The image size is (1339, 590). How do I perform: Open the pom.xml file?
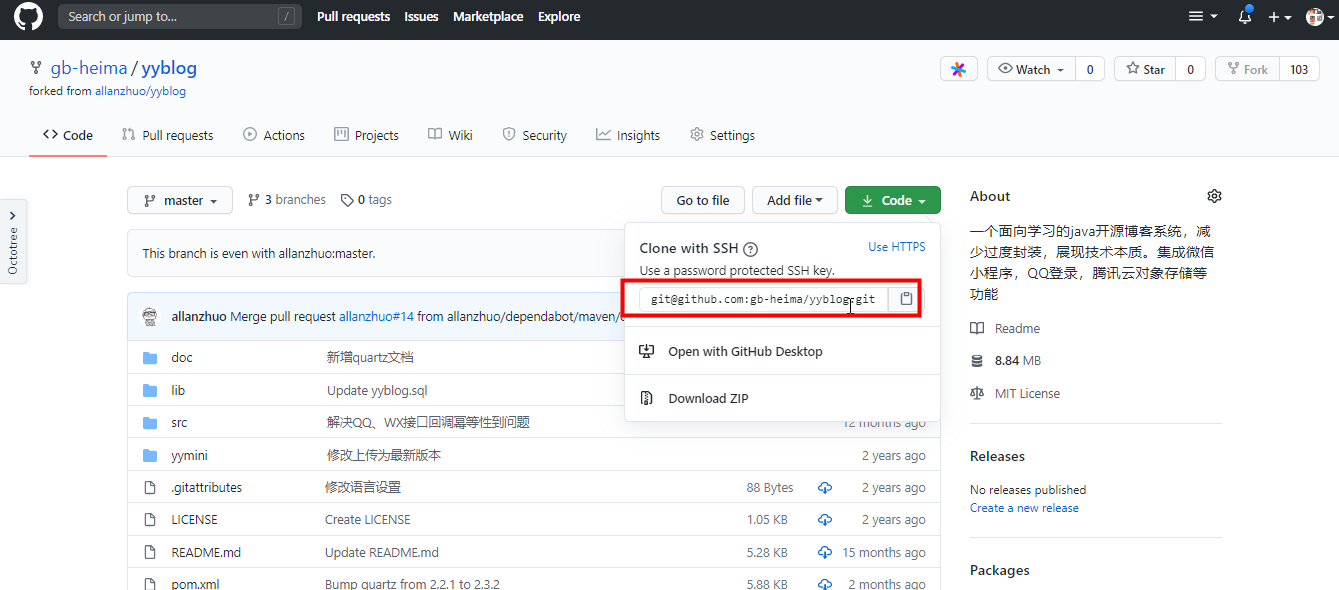tap(195, 584)
